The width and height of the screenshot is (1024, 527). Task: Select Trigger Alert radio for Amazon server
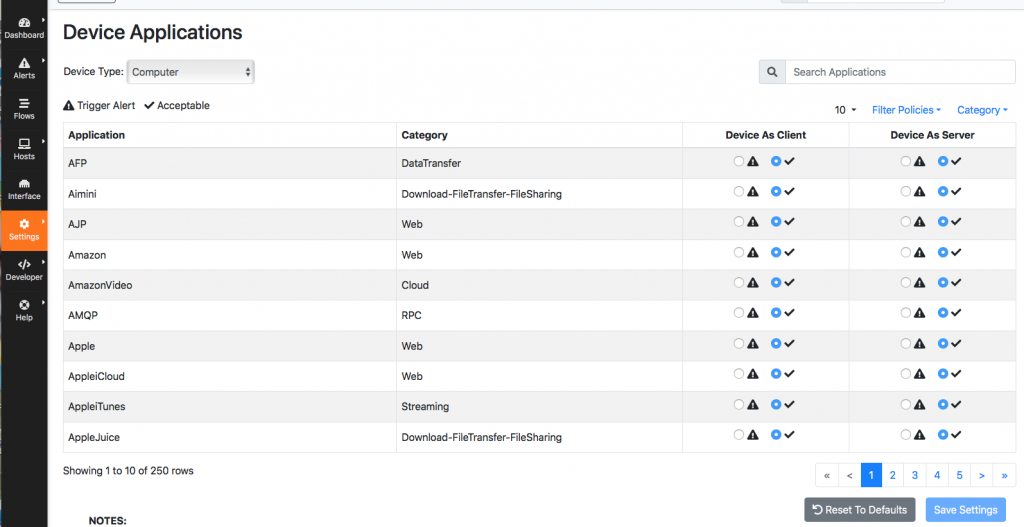[905, 252]
